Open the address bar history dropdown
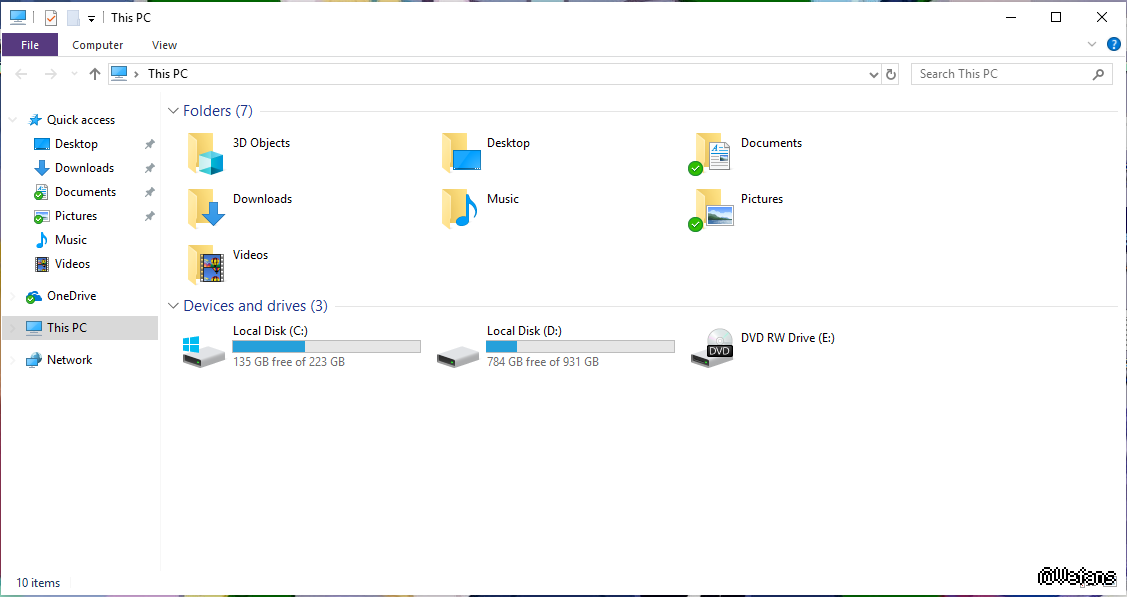This screenshot has height=597, width=1127. (x=873, y=74)
